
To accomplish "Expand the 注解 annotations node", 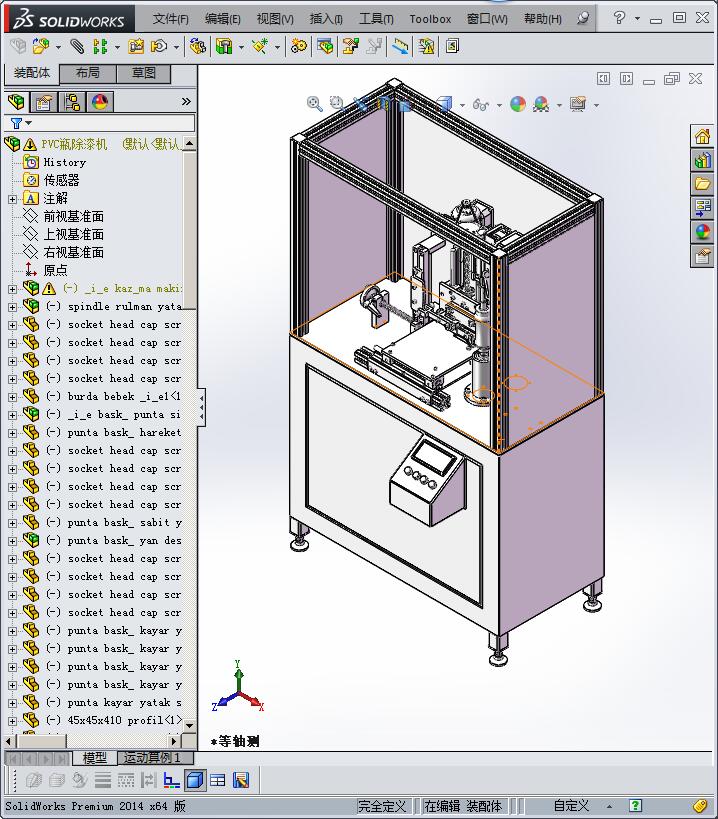I will point(13,199).
